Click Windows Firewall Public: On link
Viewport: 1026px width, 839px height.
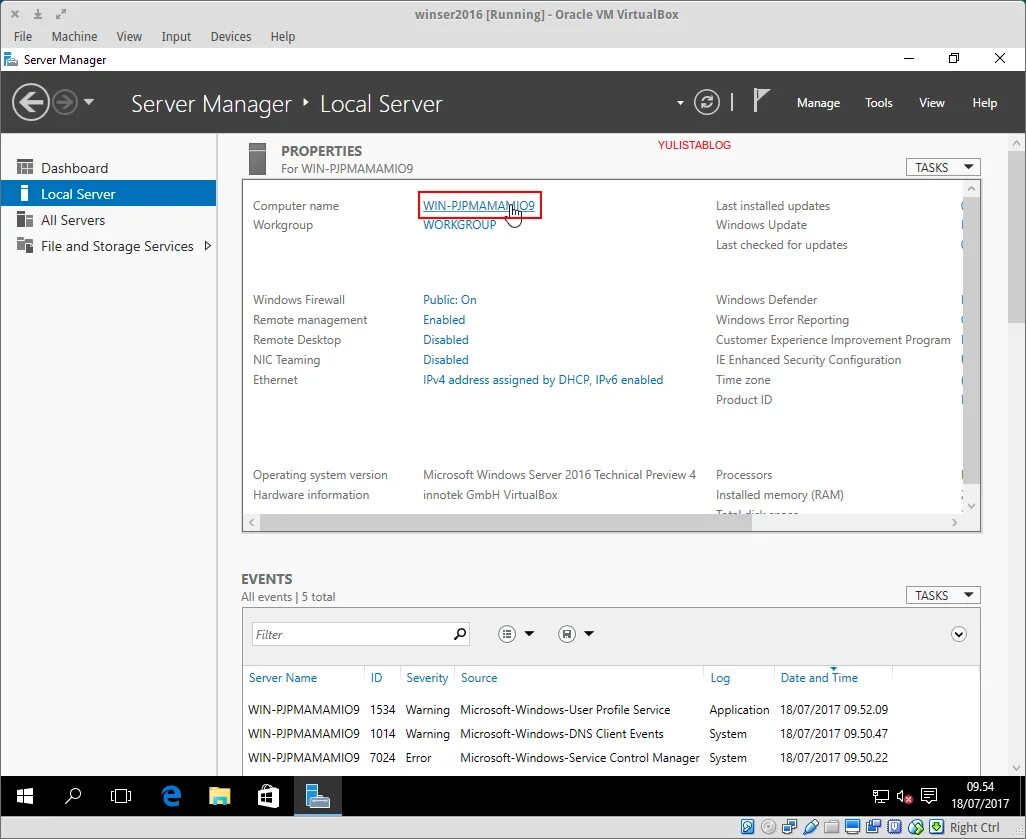(x=450, y=300)
